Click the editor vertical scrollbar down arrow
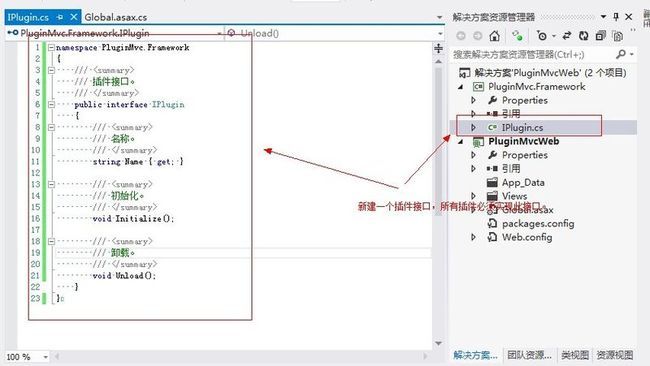650x366 pixels. 439,343
